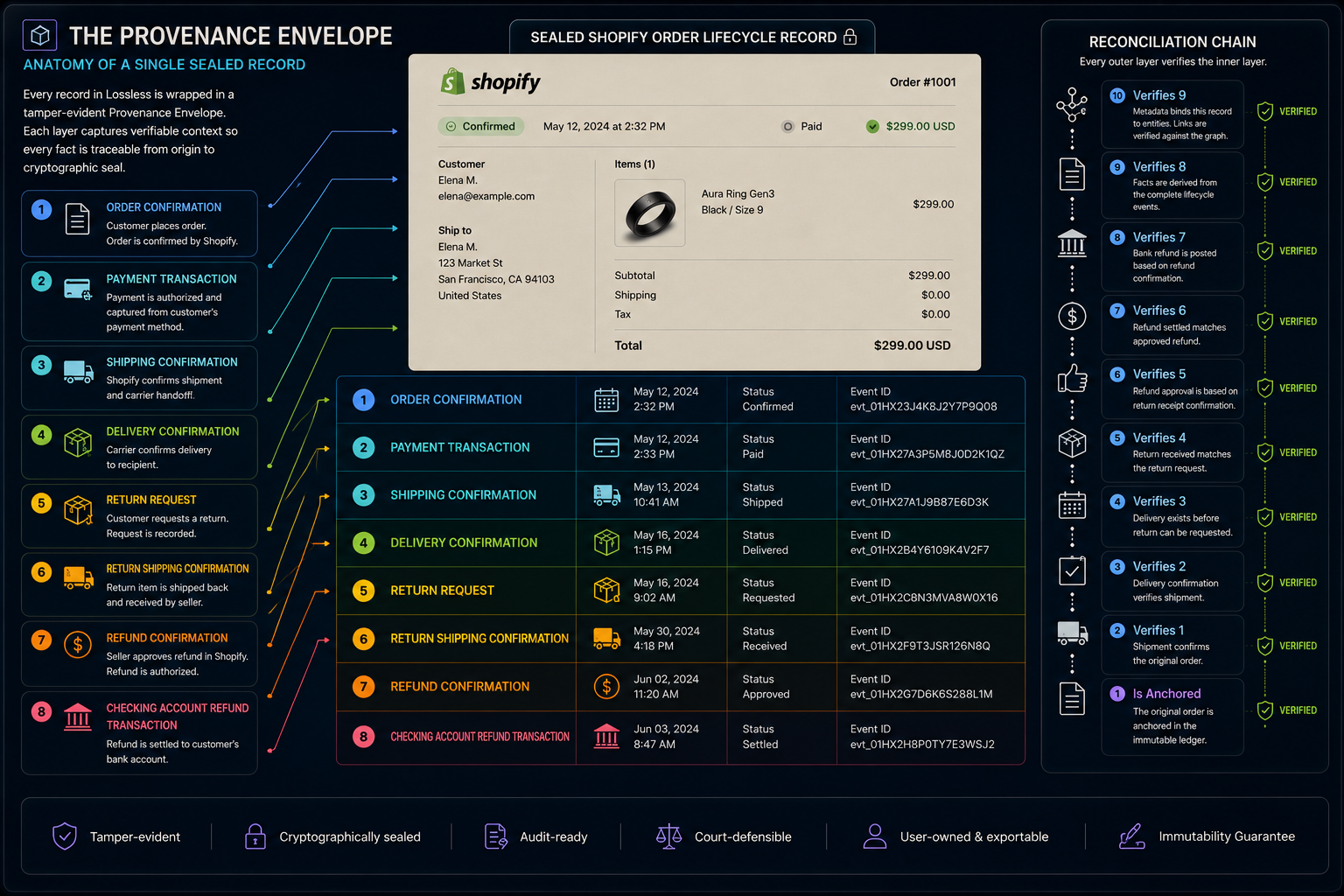Click the card icon in Payment Transaction table row

(x=606, y=447)
